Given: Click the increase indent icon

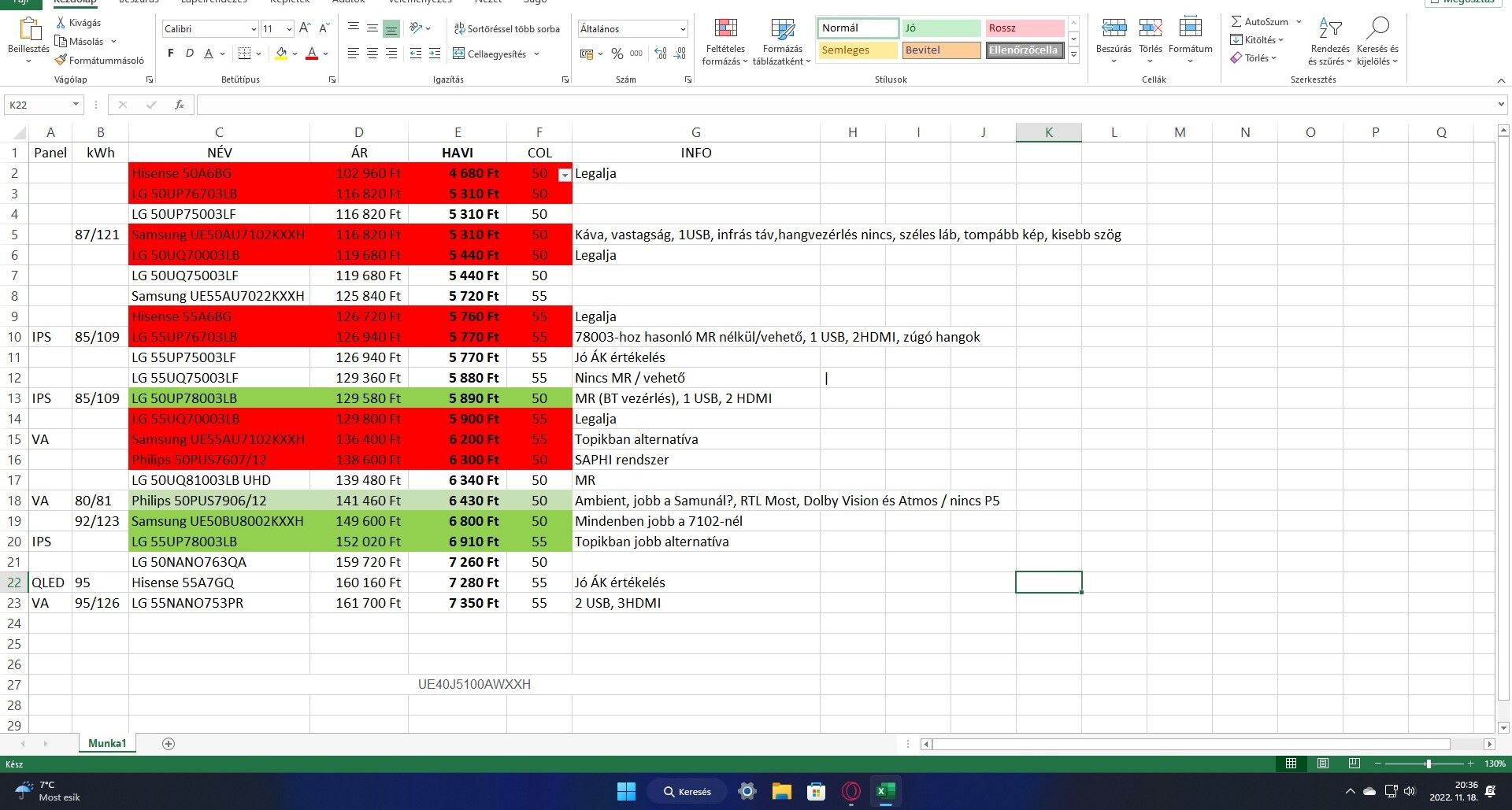Looking at the screenshot, I should coord(435,54).
